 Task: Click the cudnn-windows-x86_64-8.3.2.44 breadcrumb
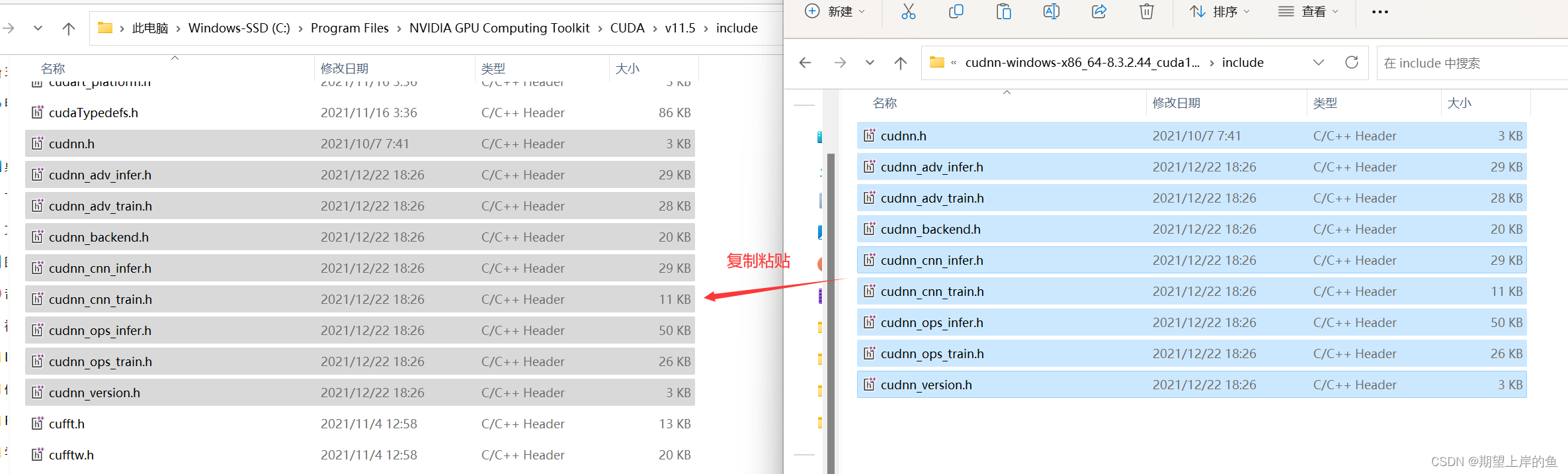1083,63
